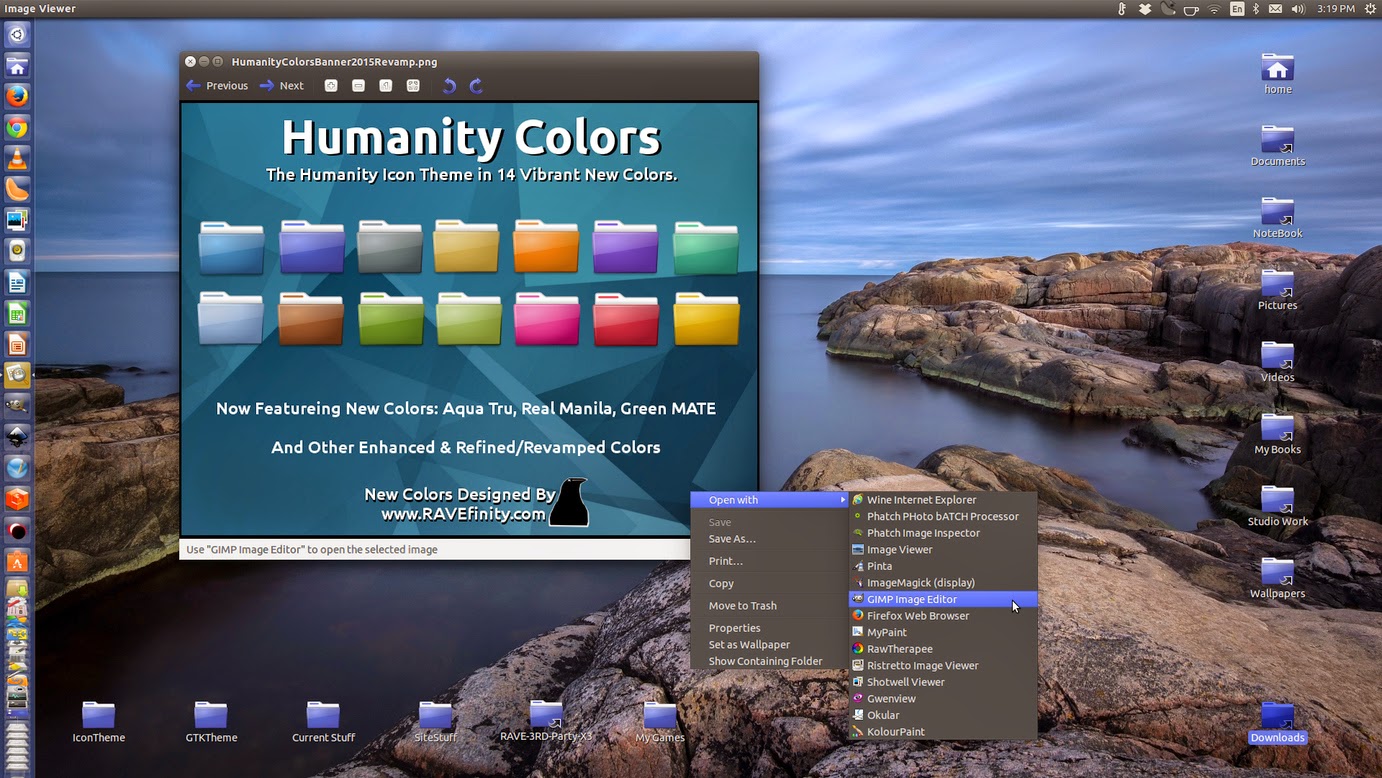This screenshot has height=778, width=1382.
Task: Open the keyboard layout En indicator
Action: pyautogui.click(x=1237, y=8)
